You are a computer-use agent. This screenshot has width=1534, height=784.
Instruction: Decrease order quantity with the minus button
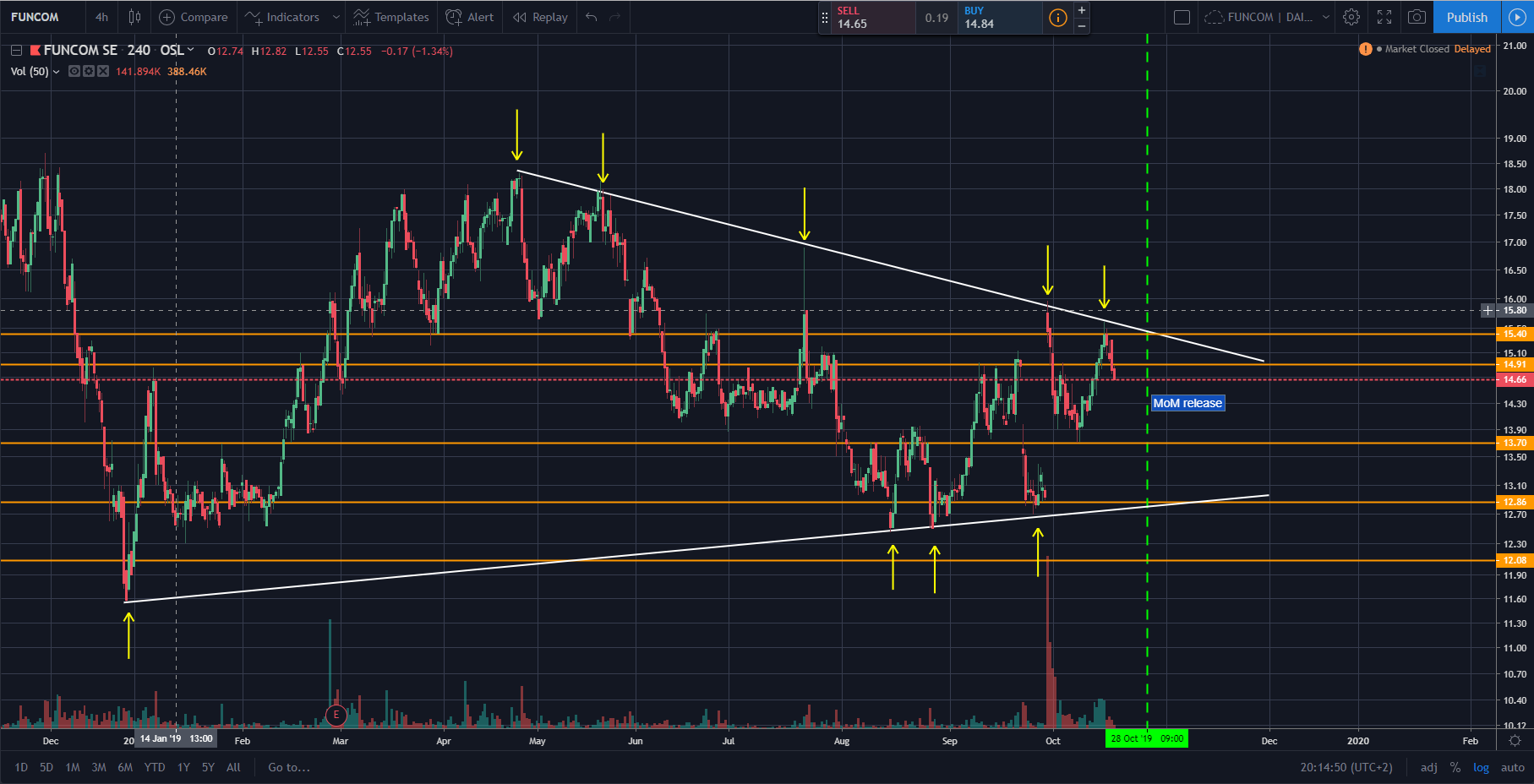tap(1081, 26)
